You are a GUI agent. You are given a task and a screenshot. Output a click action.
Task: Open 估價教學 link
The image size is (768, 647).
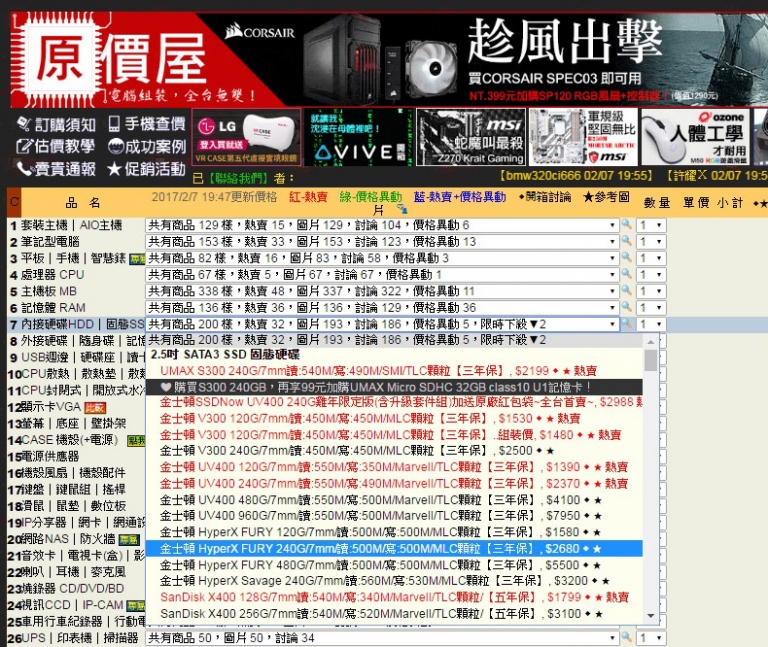tap(55, 146)
